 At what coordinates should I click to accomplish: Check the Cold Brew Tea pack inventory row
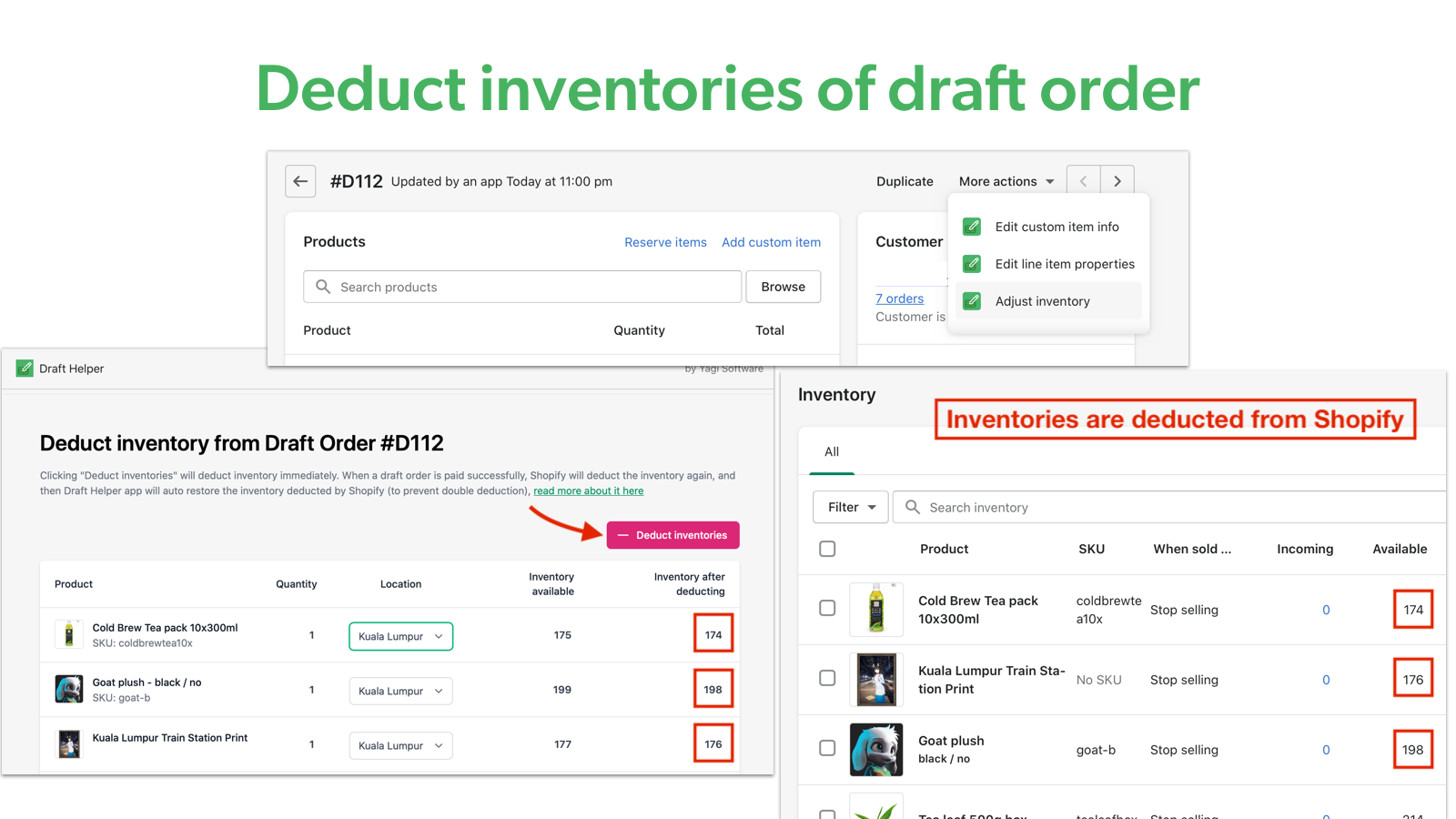click(827, 608)
